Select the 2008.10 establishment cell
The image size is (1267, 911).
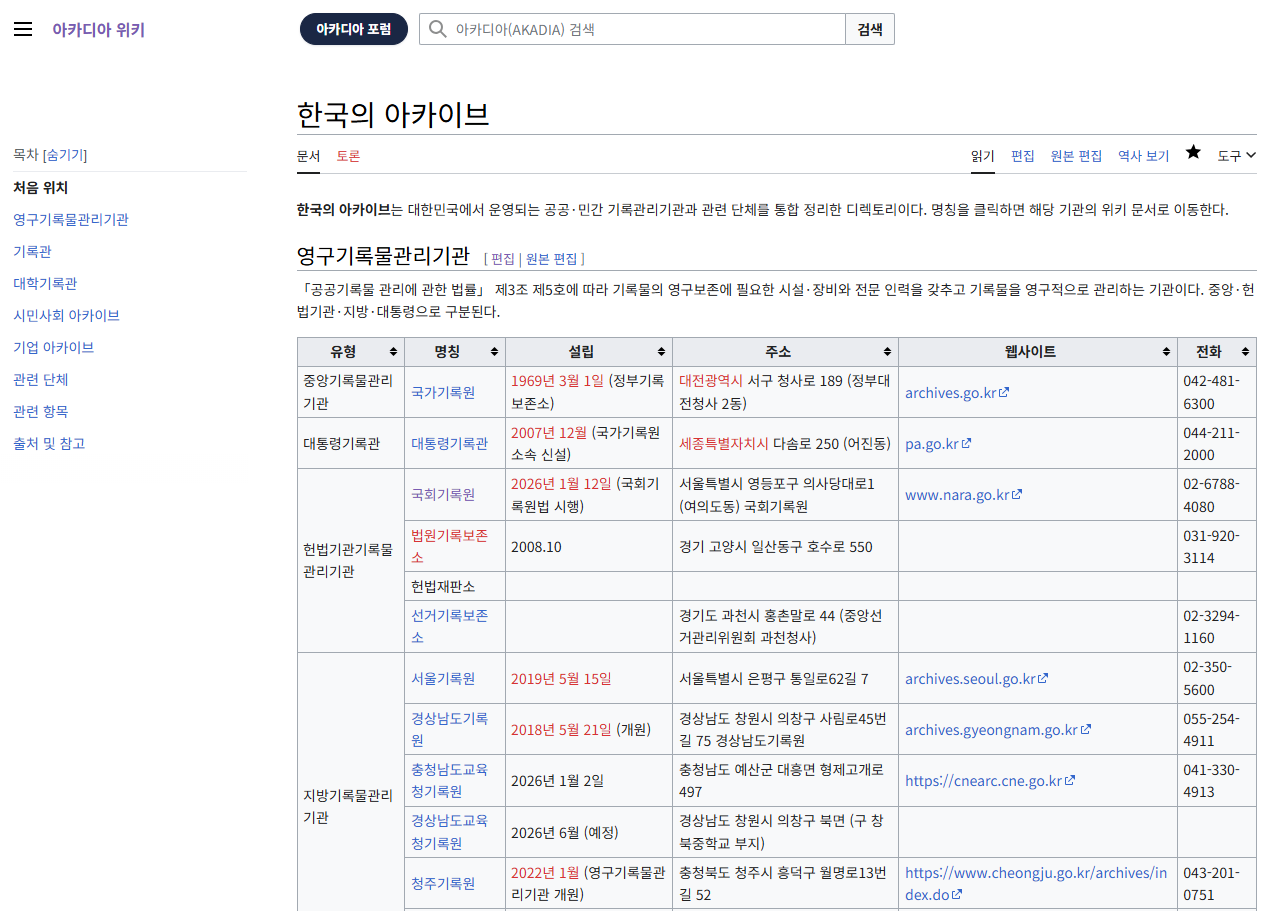pos(589,546)
